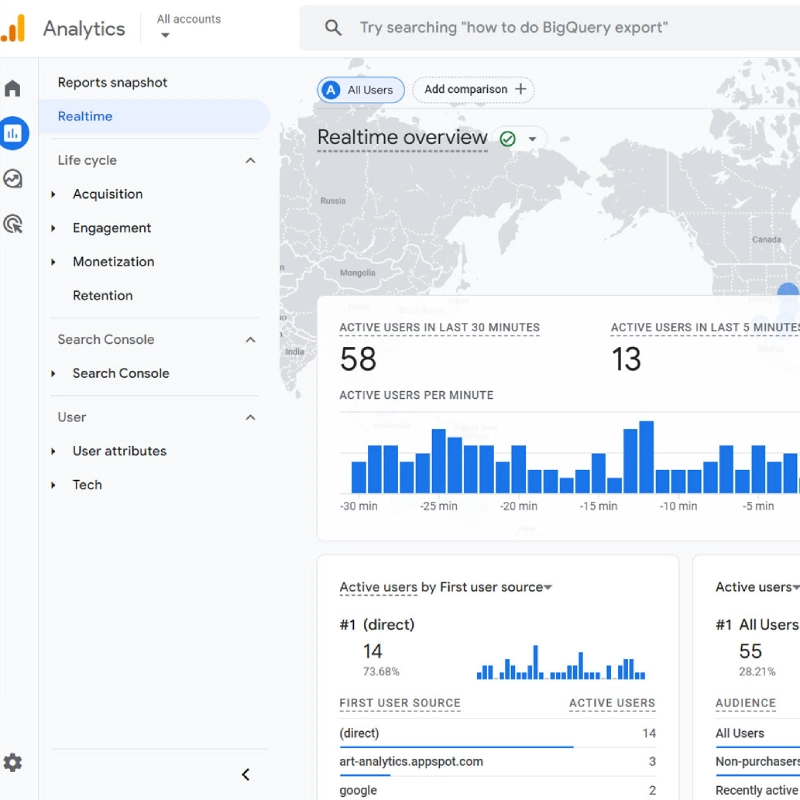The image size is (800, 800).
Task: Select the Reports icon in left rail
Action: tap(12, 133)
